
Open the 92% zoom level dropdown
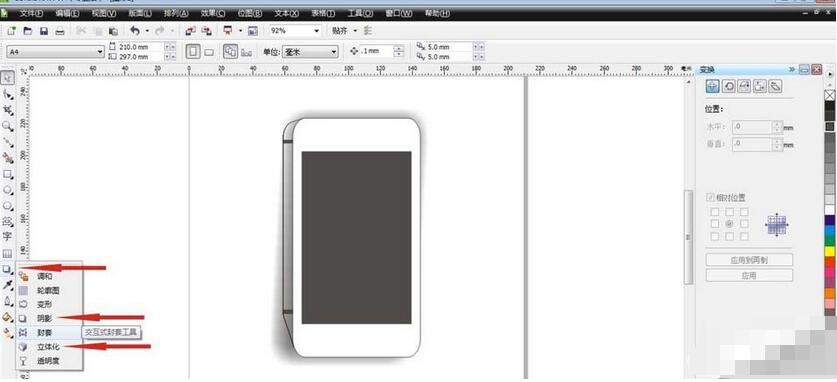point(294,31)
